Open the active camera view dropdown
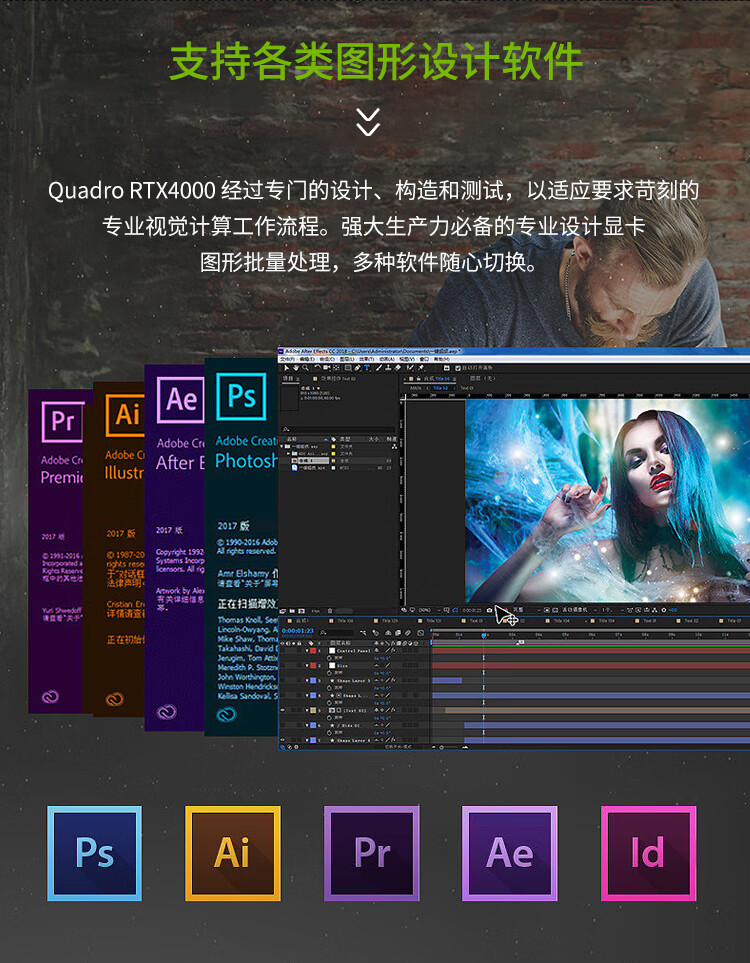750x963 pixels. point(580,610)
